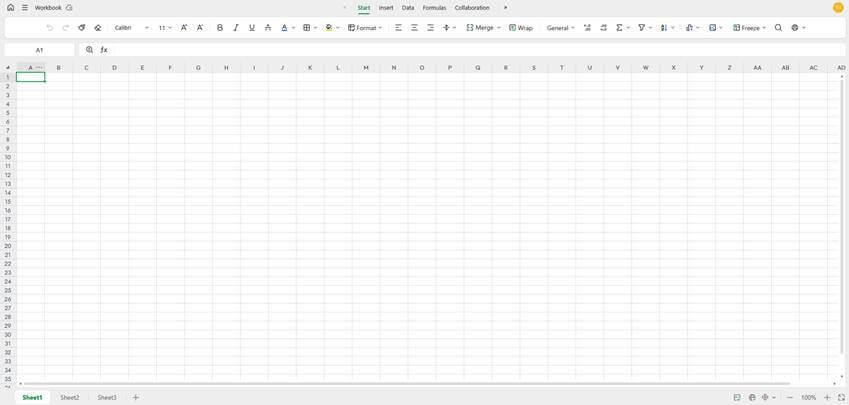Open the user profile avatar
This screenshot has width=849, height=405.
pyautogui.click(x=838, y=8)
